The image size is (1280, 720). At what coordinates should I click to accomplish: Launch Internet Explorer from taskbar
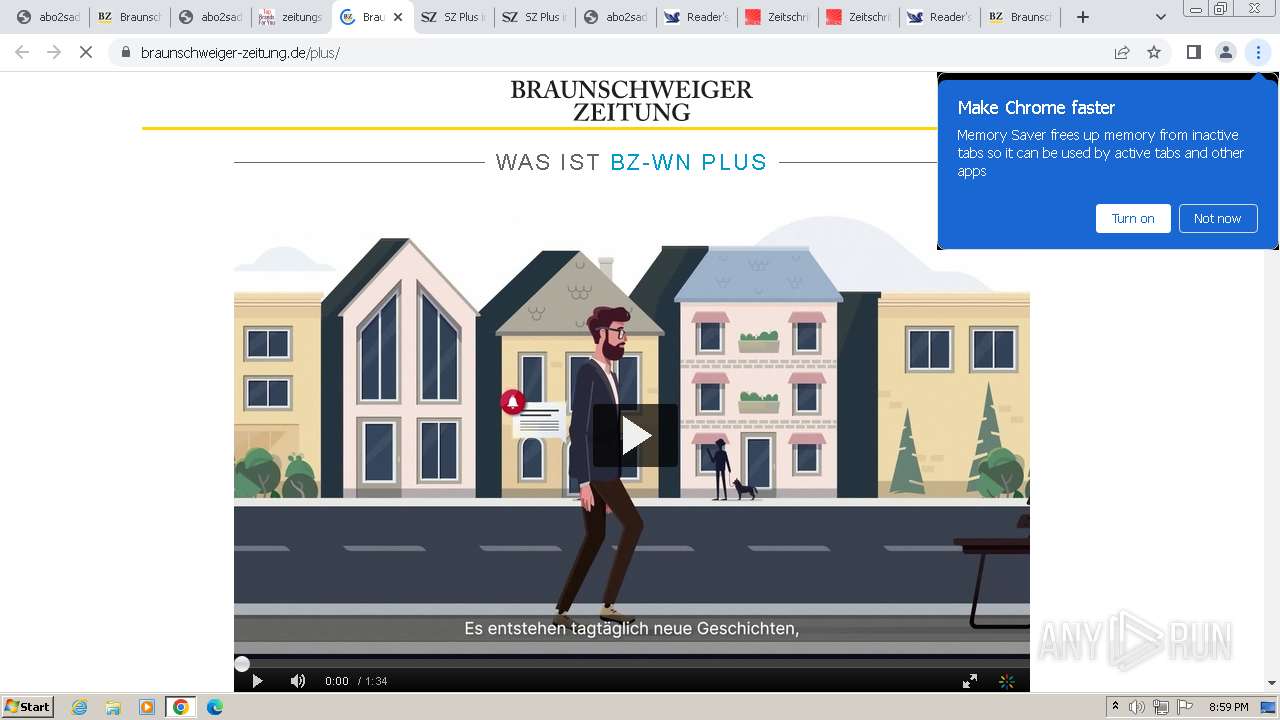click(x=80, y=707)
